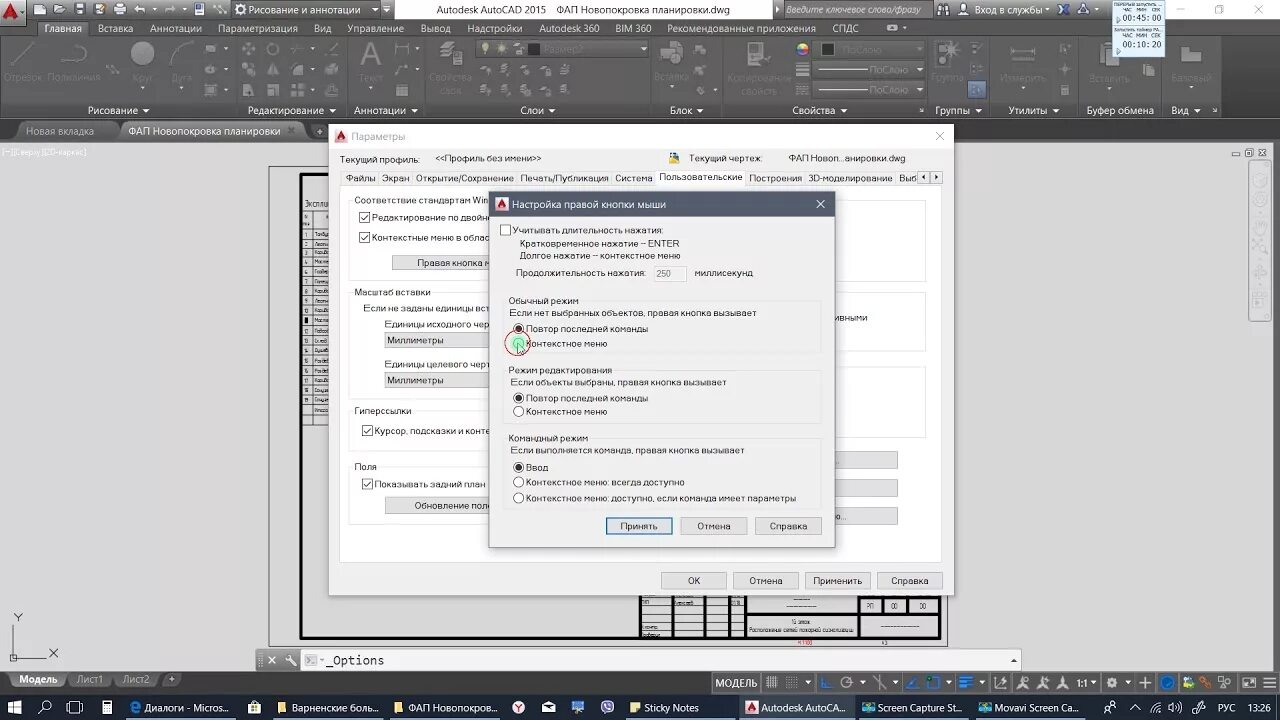Switch to 'Новая вкладка' document tab

(60, 131)
